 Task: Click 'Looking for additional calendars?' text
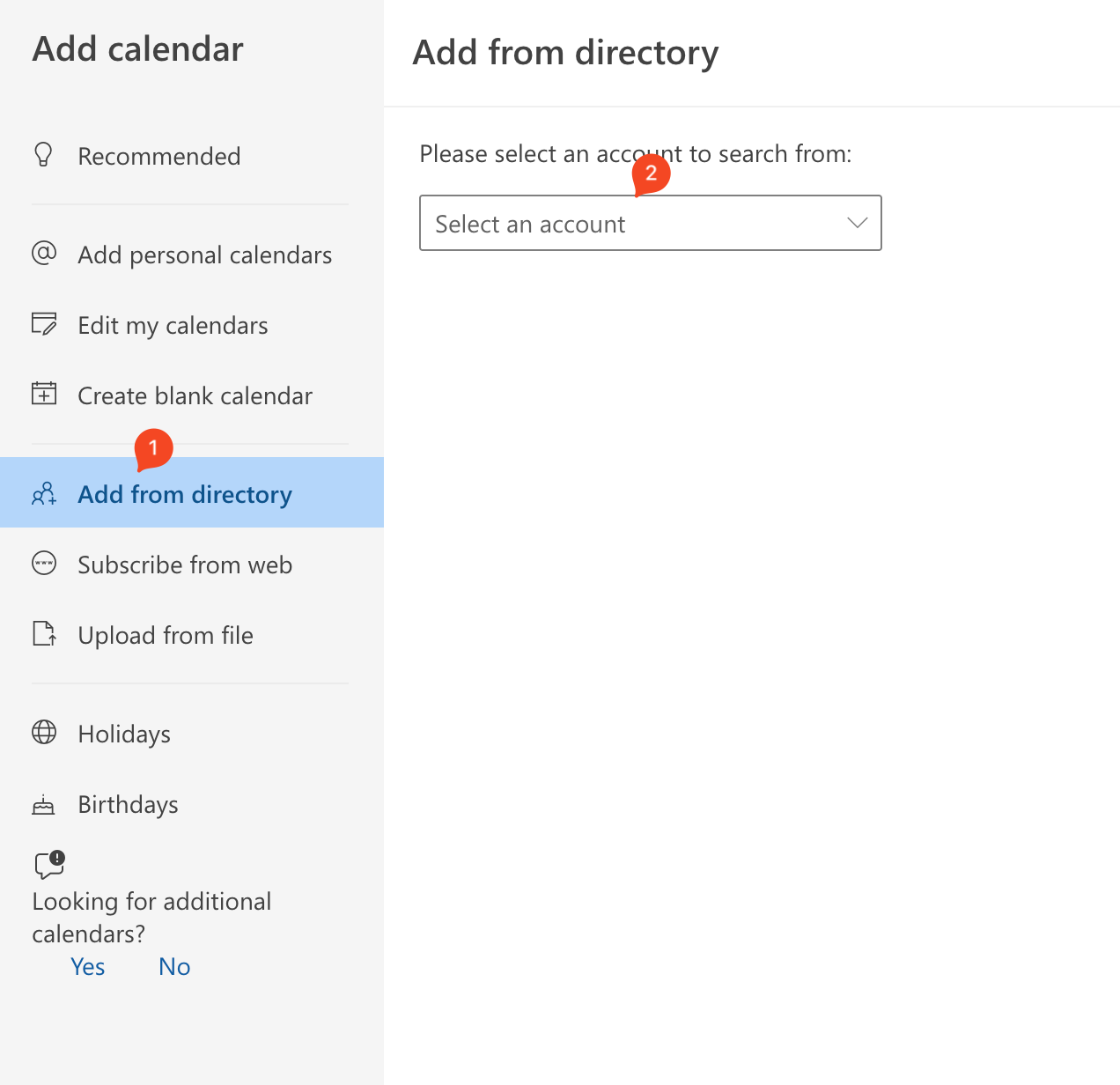coord(151,917)
